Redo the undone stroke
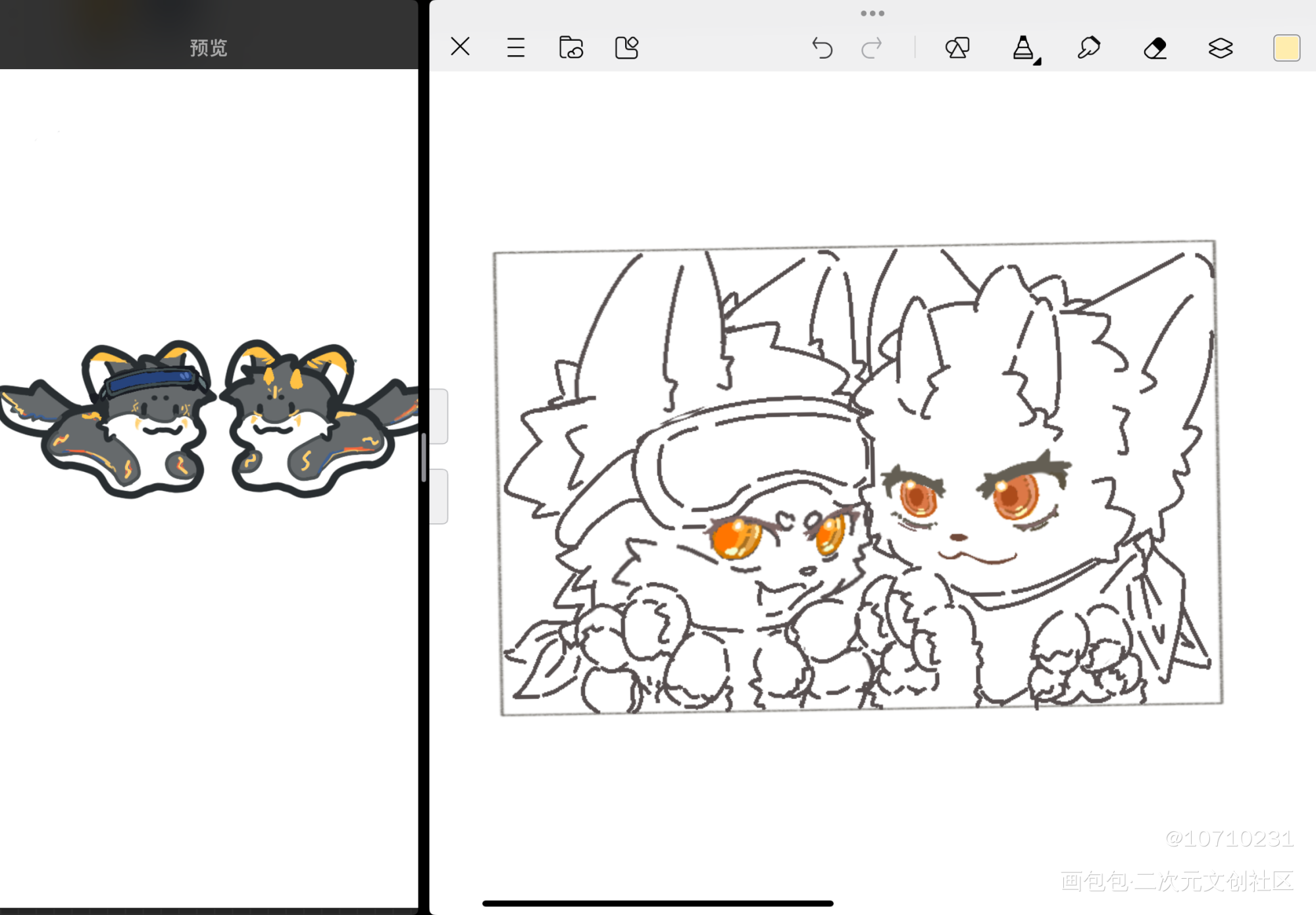The image size is (1316, 915). click(x=872, y=47)
